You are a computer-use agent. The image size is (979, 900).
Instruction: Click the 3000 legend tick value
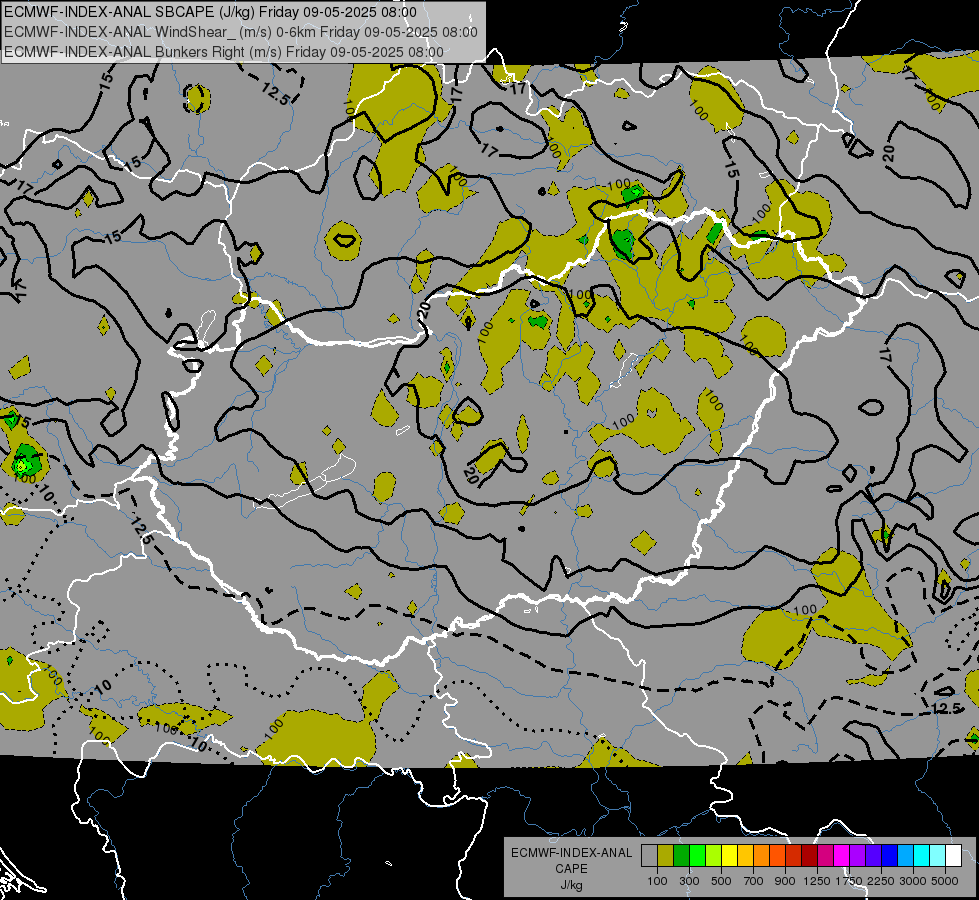coord(913,881)
